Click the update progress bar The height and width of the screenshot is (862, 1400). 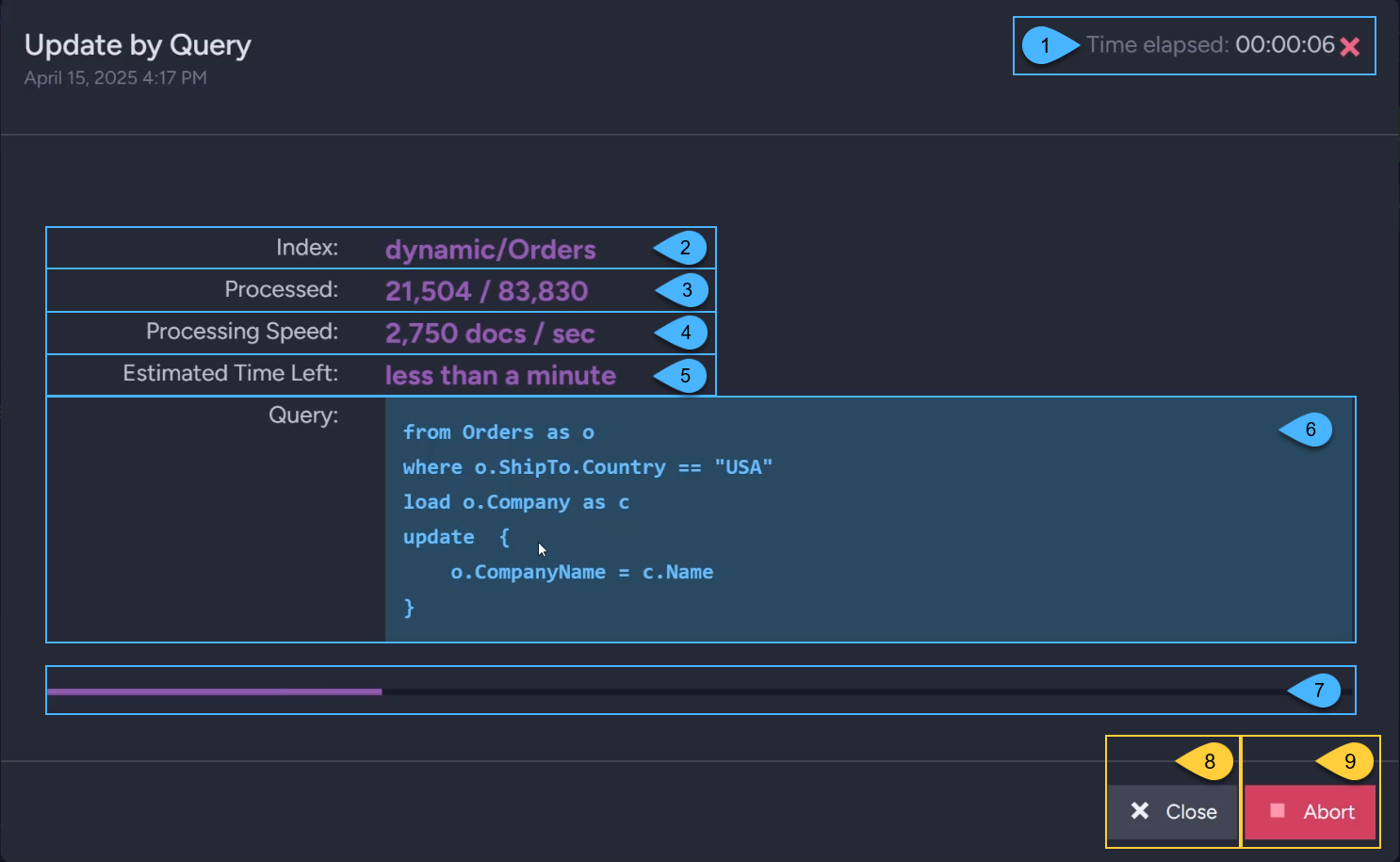click(x=700, y=691)
